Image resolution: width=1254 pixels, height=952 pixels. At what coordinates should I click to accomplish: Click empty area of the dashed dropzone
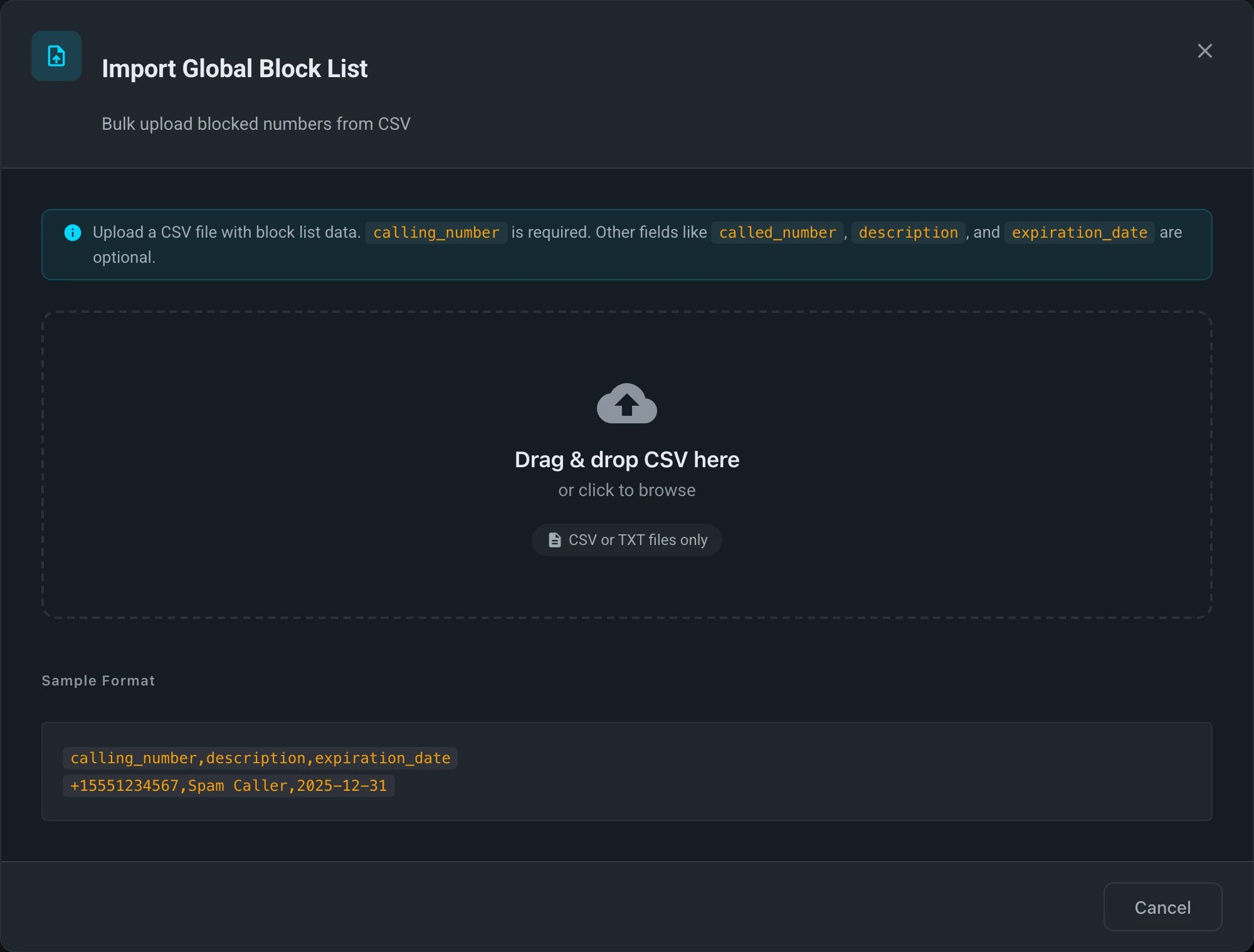[x=251, y=464]
